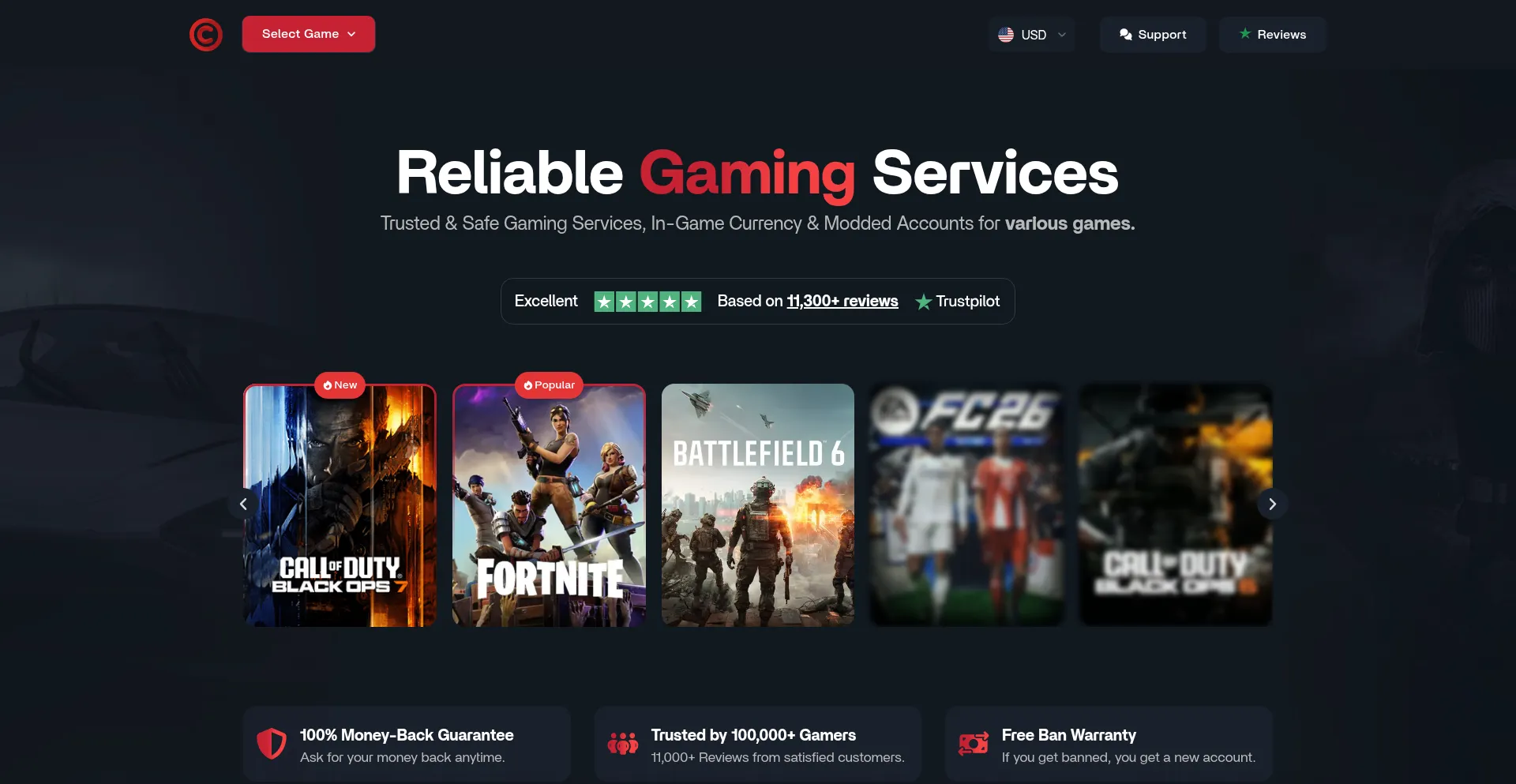Click the Trustpilot five-star rating

tap(647, 302)
